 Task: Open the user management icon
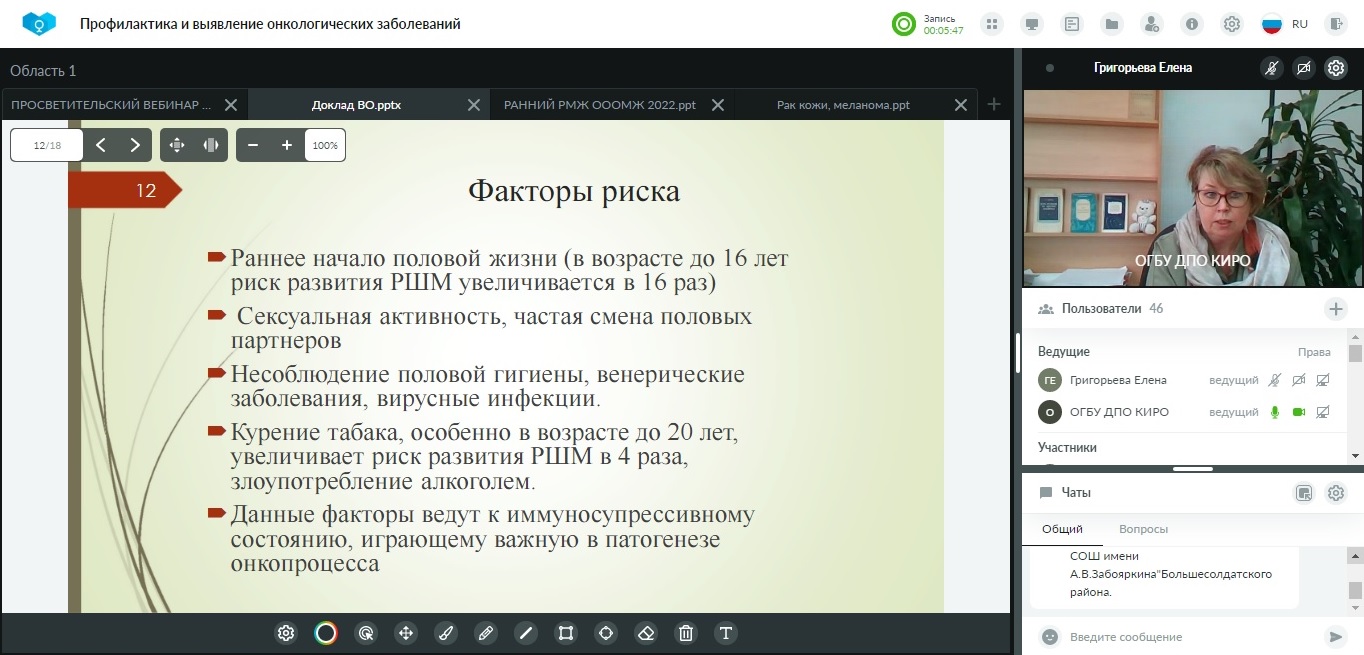click(x=1152, y=24)
